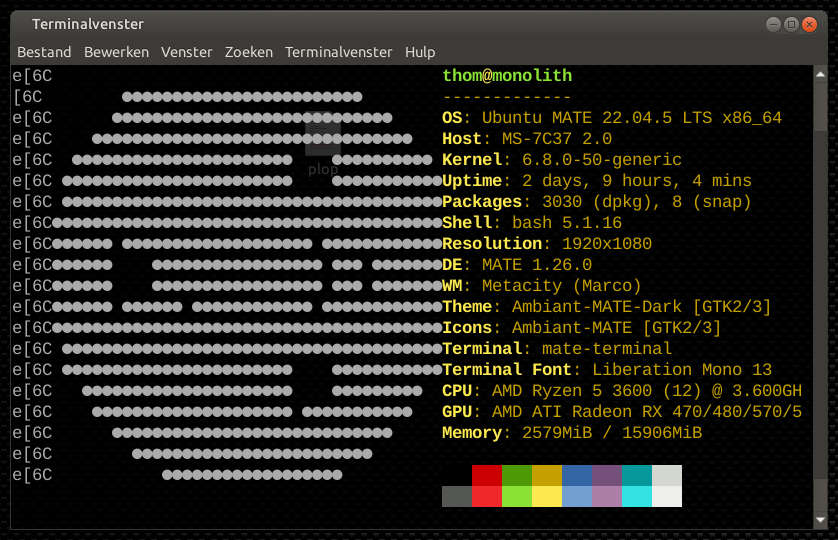This screenshot has height=540, width=838.
Task: Minimize the Terminalvenster window
Action: [773, 24]
